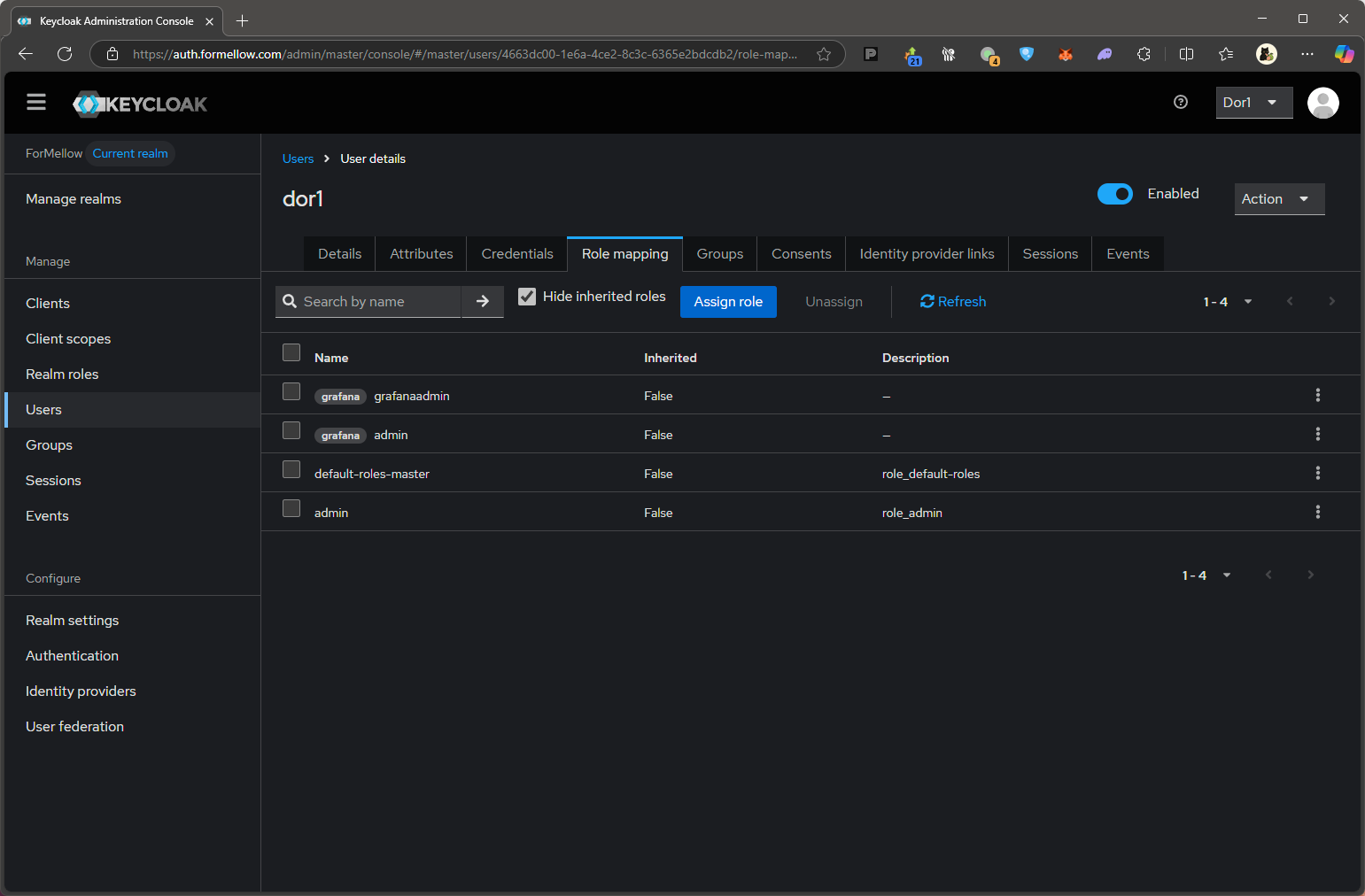Focus the Search by name field
The width and height of the screenshot is (1365, 896).
(x=368, y=302)
